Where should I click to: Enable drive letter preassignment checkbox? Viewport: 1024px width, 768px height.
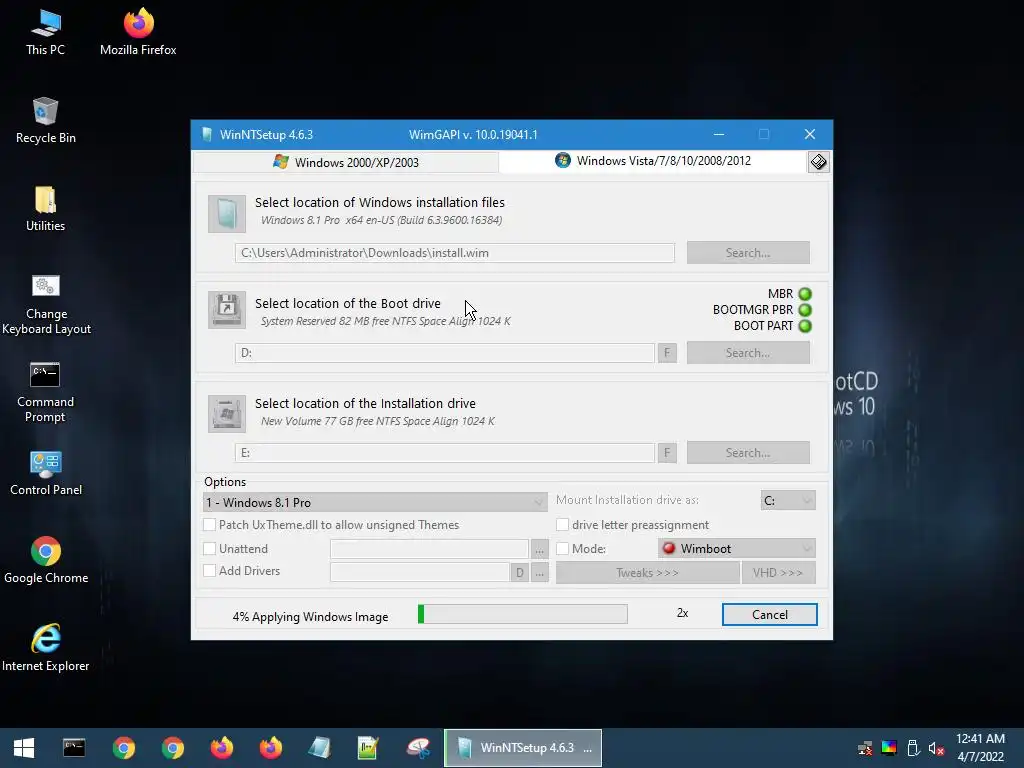(x=562, y=524)
